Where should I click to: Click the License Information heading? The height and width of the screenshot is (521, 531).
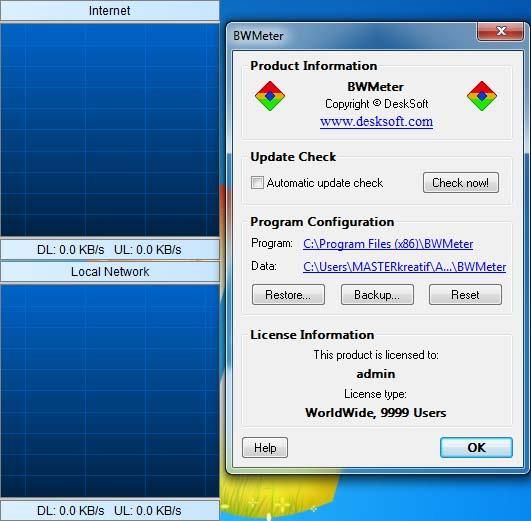312,335
